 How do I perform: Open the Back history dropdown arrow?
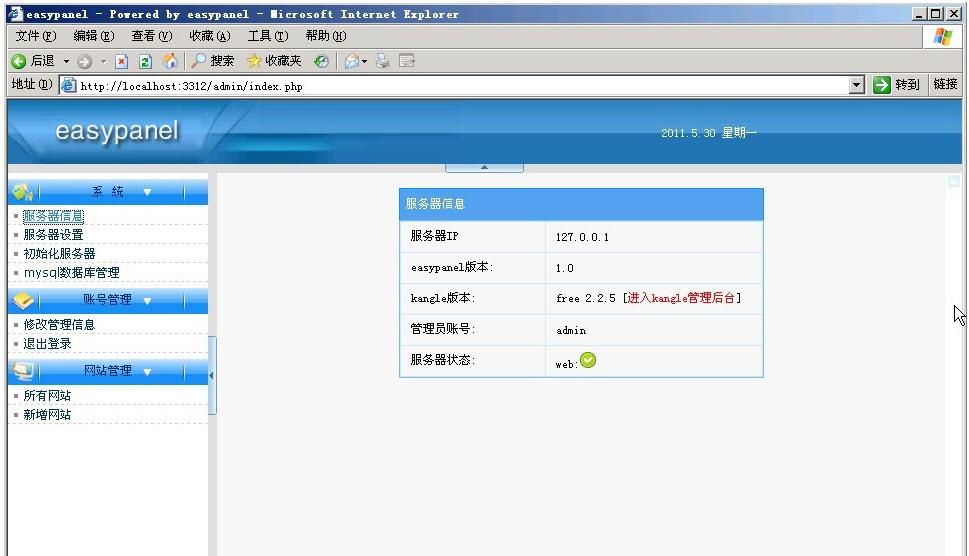pyautogui.click(x=66, y=61)
